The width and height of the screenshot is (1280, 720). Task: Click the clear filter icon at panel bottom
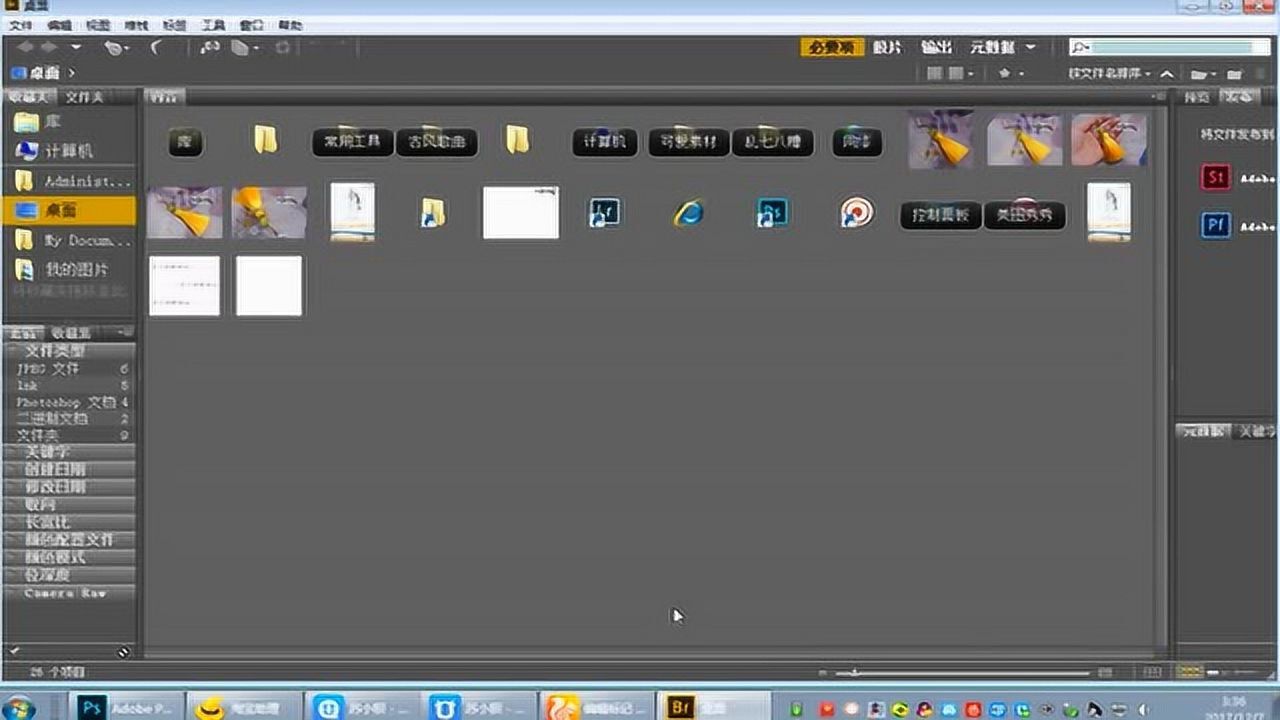123,652
